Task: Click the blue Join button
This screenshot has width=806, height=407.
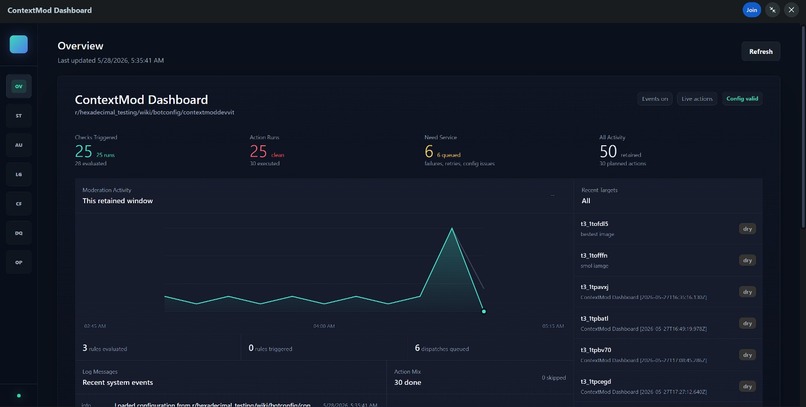Action: 752,10
